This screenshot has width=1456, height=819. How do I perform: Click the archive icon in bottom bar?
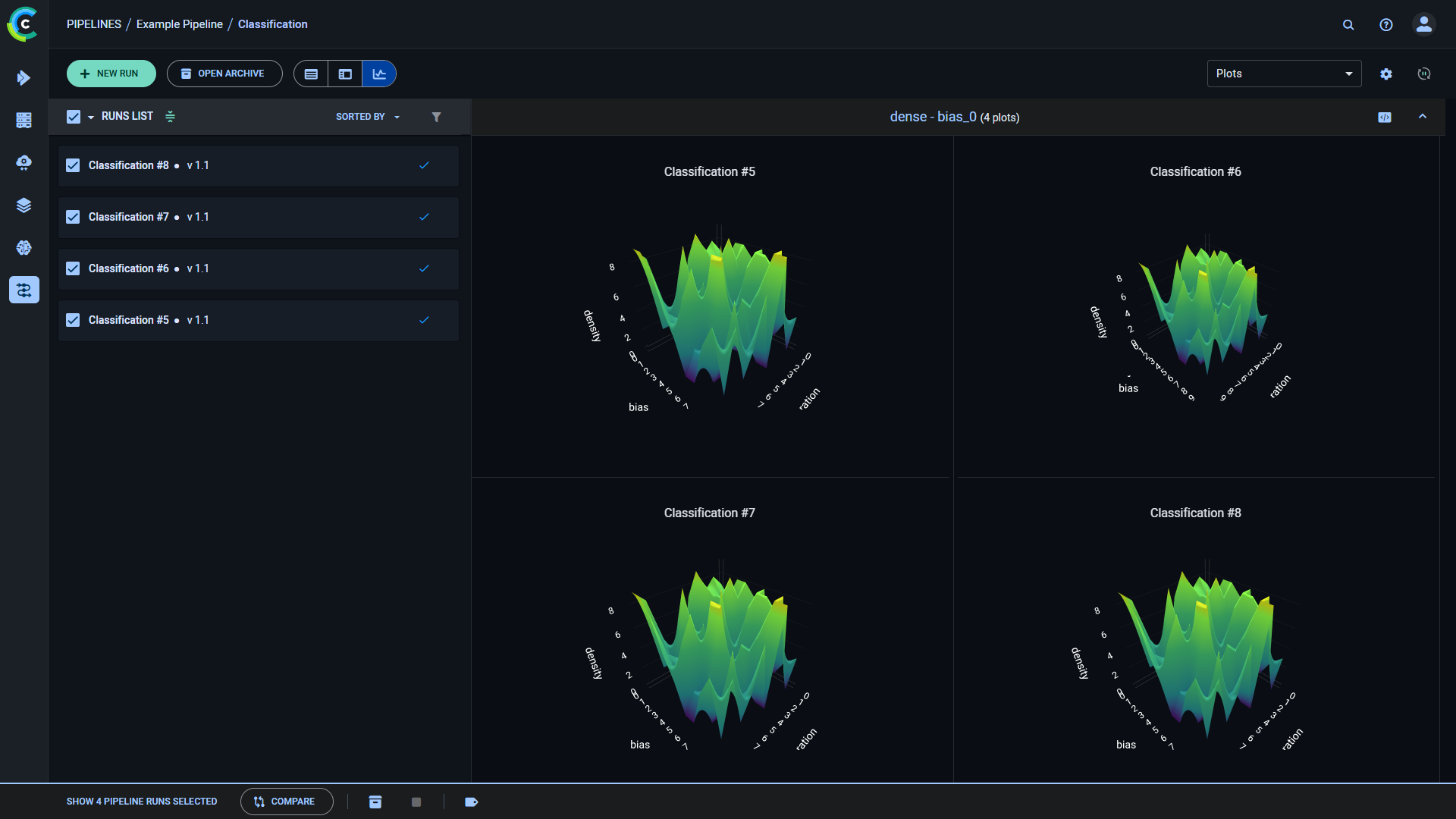tap(375, 802)
